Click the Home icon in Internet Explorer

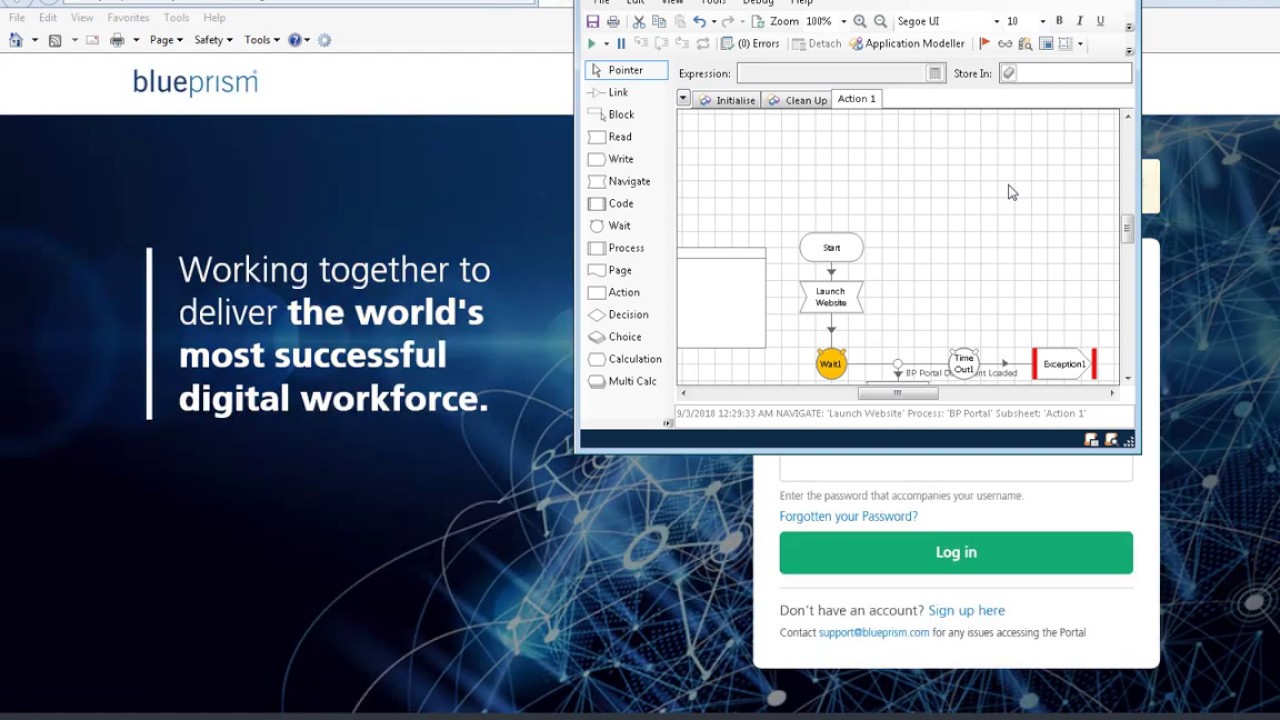click(x=16, y=40)
